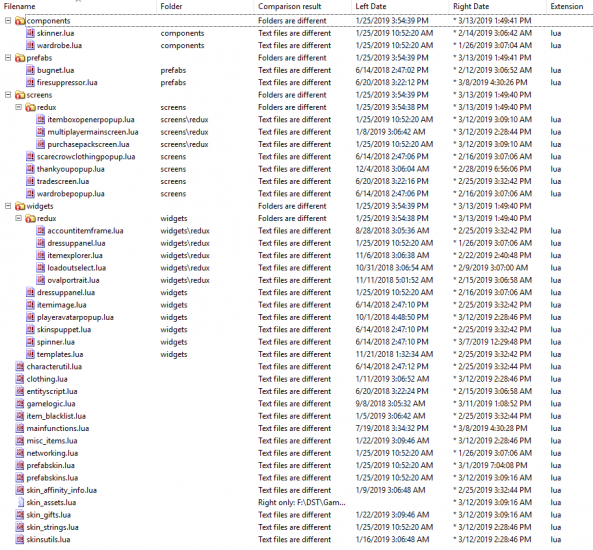The height and width of the screenshot is (550, 593).
Task: Select the skin_gifts.lua file name
Action: click(48, 515)
